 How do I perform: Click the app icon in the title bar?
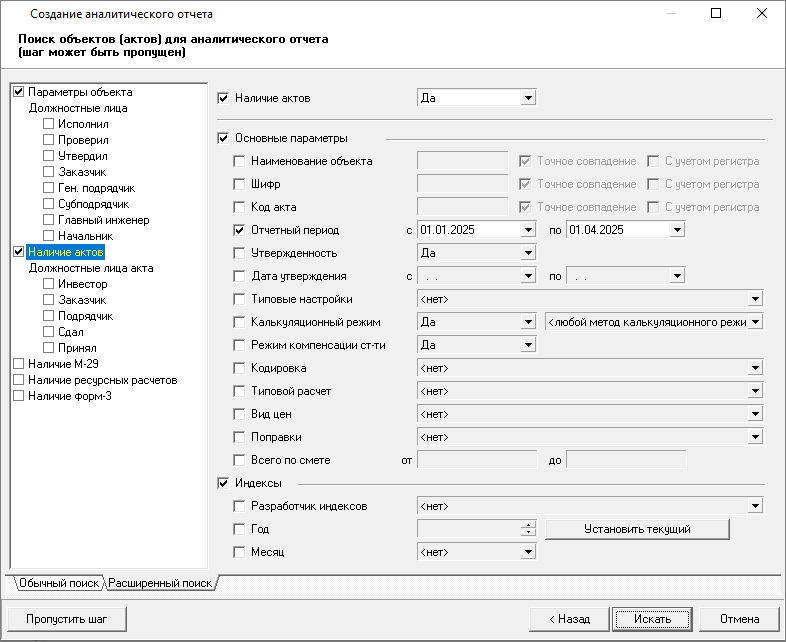point(14,14)
